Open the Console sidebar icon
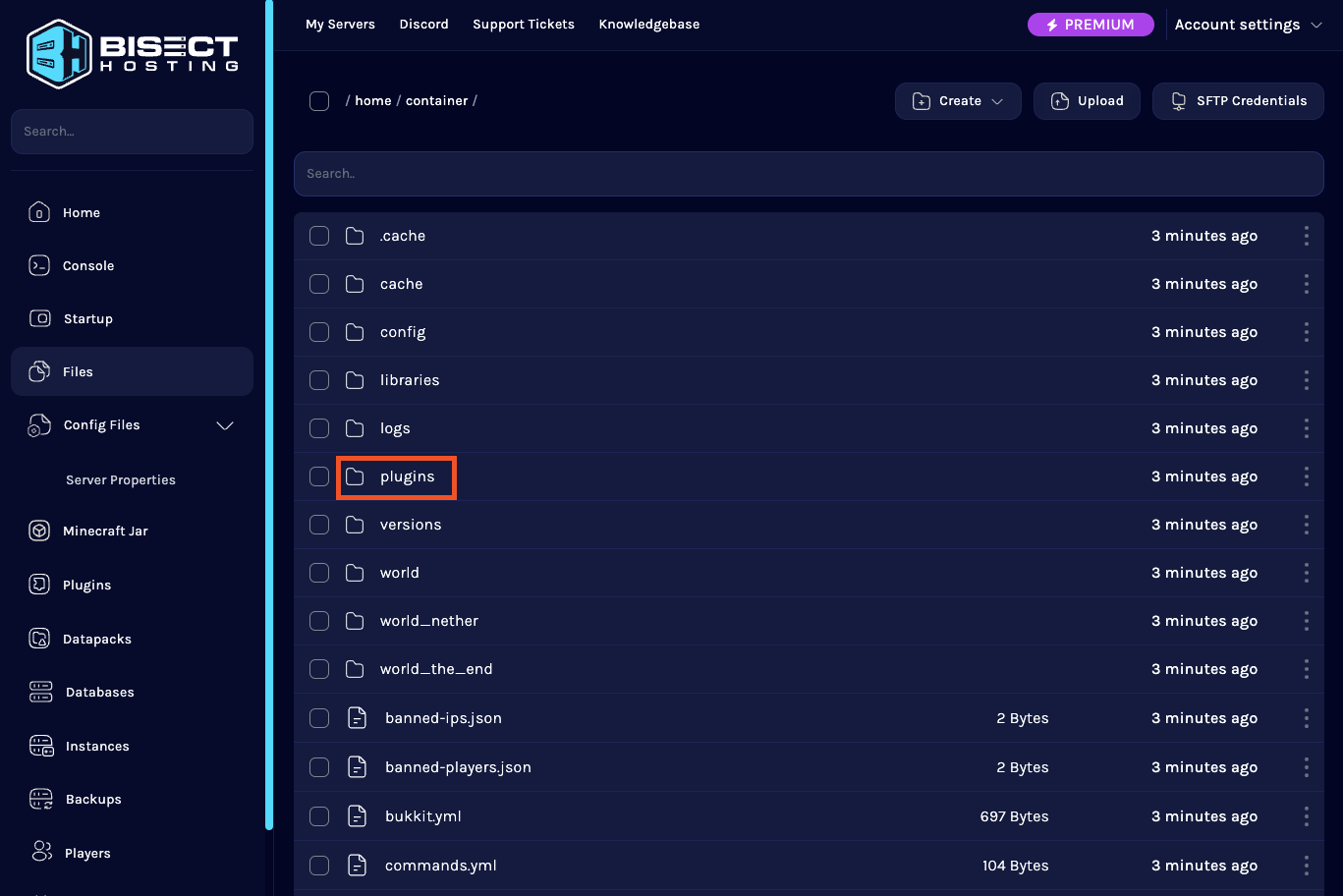 (39, 265)
